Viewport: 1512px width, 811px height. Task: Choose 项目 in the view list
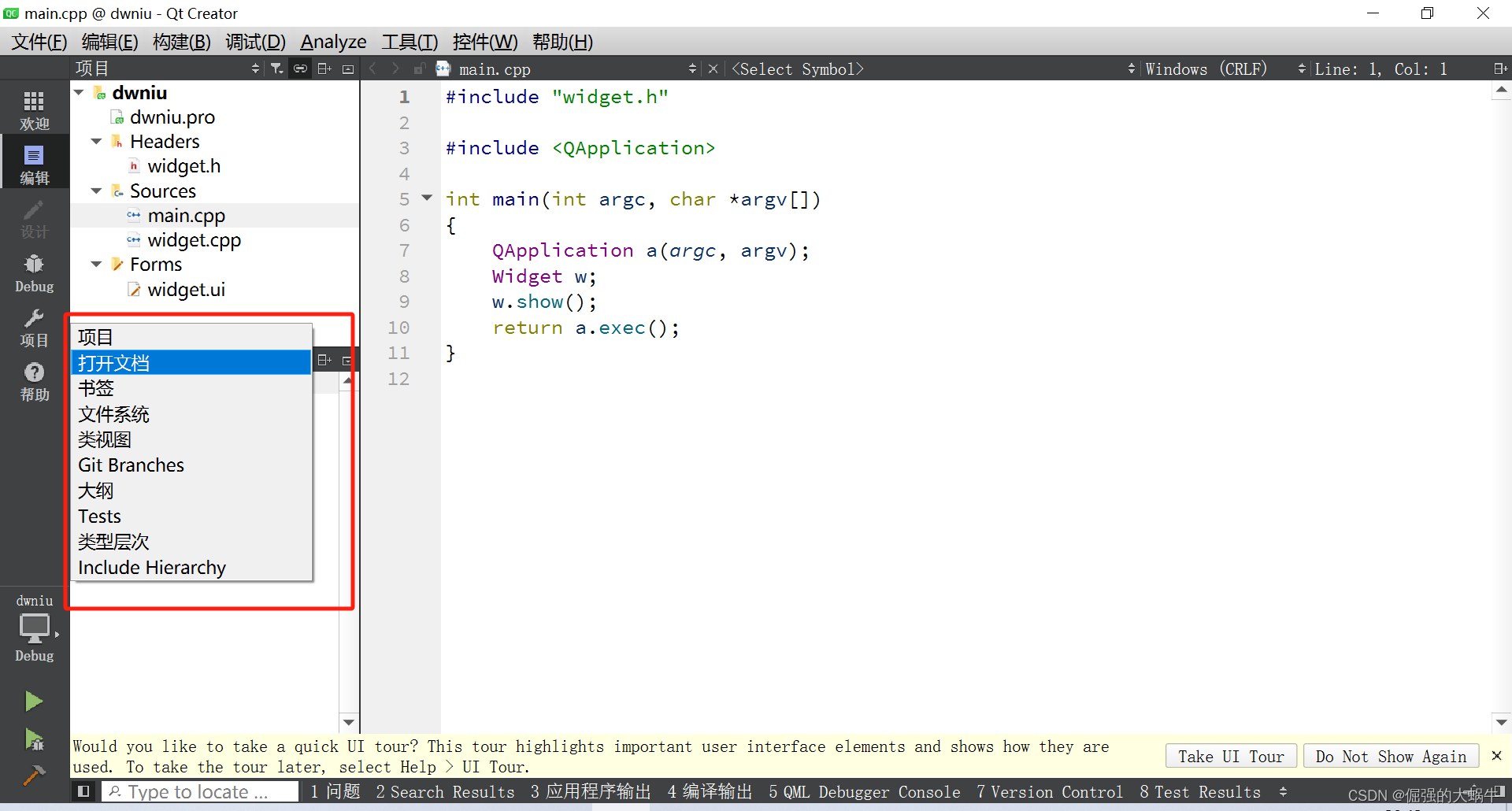click(191, 337)
